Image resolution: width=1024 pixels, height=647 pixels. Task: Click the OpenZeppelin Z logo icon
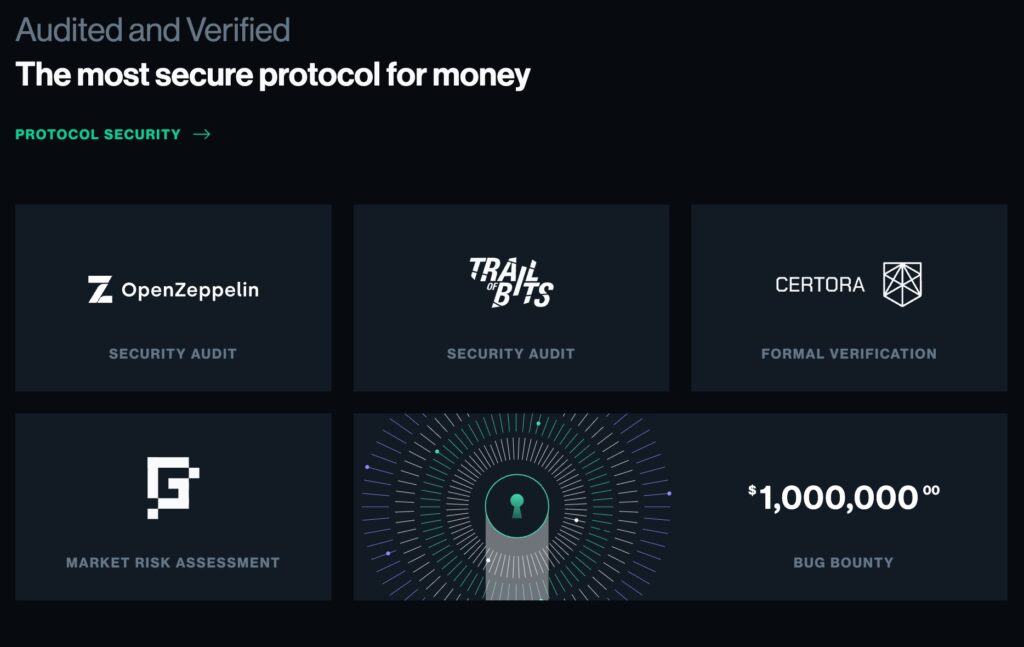pyautogui.click(x=100, y=289)
